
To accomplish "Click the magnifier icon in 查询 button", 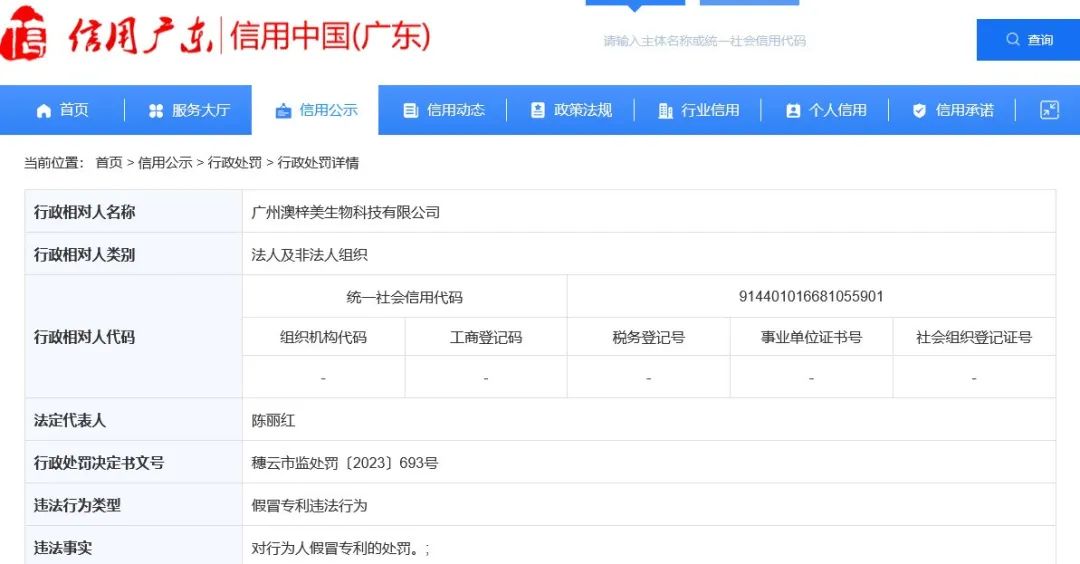I will [x=1012, y=39].
